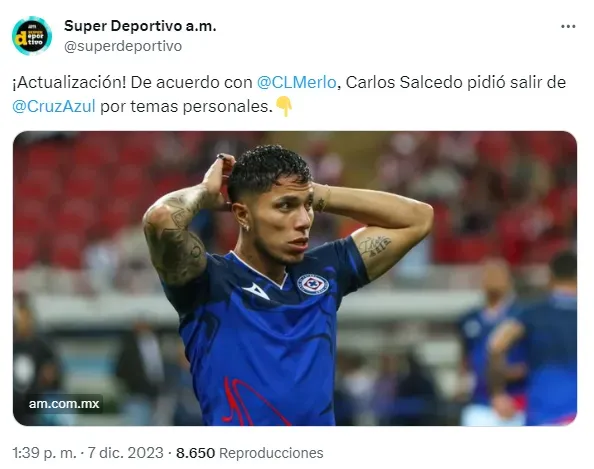Open the three-dot more options menu
The image size is (594, 469).
pyautogui.click(x=568, y=27)
